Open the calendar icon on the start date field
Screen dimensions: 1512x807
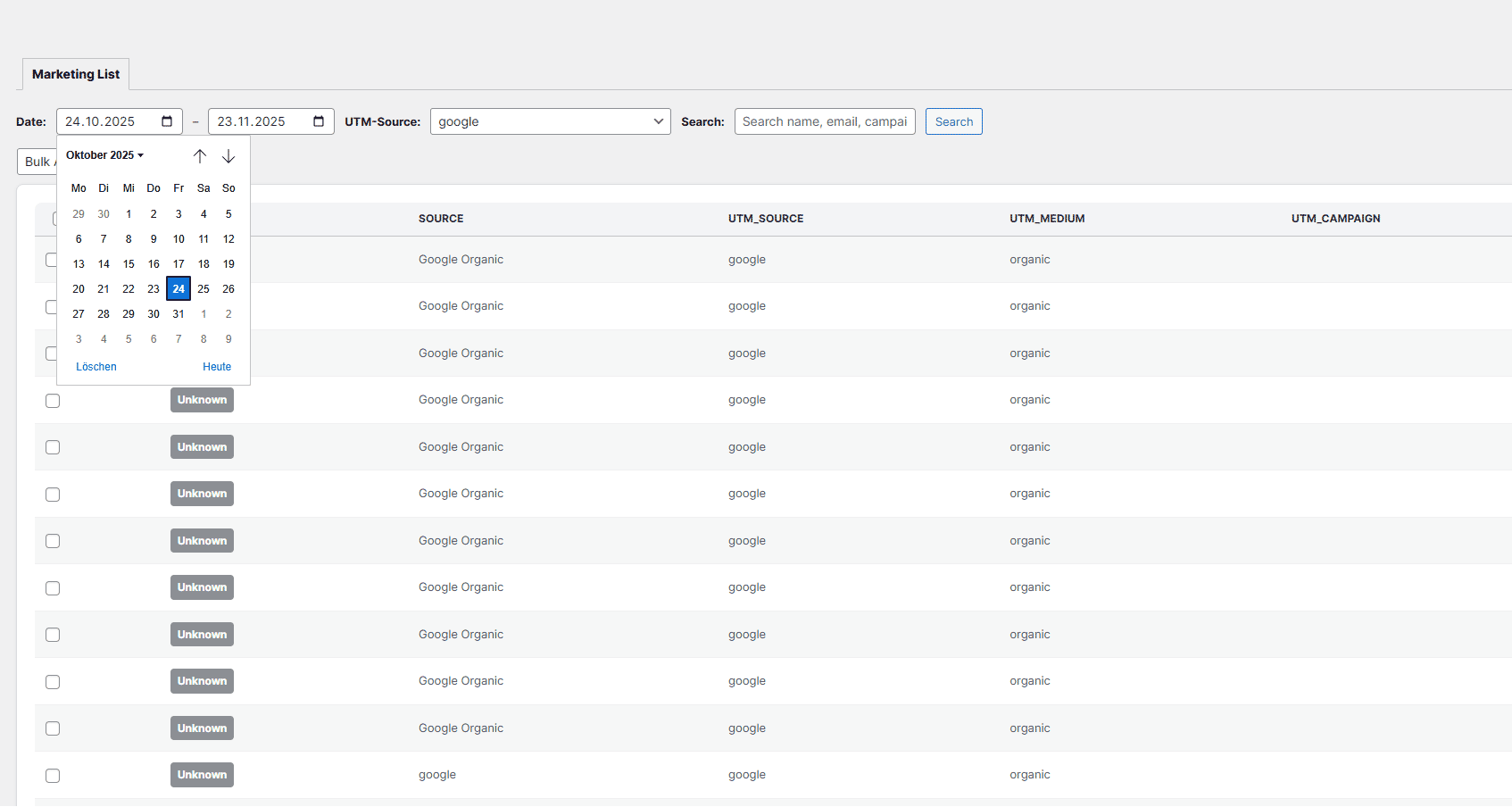pos(166,121)
